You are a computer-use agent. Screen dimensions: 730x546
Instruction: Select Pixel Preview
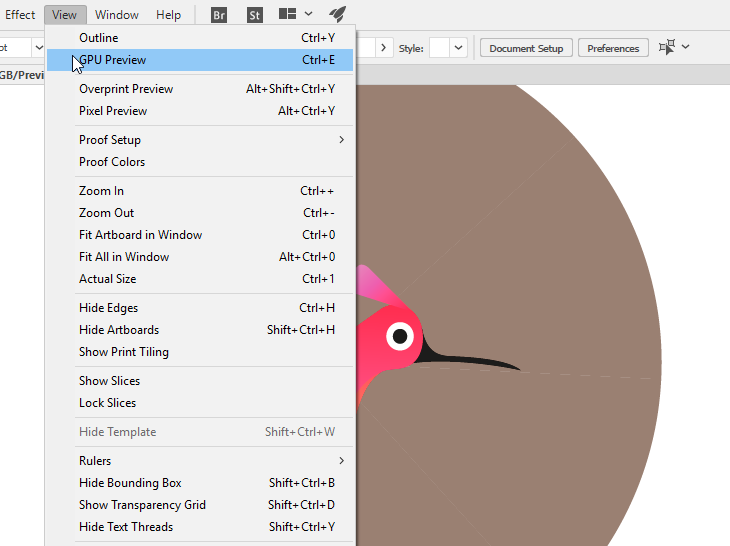[x=200, y=111]
